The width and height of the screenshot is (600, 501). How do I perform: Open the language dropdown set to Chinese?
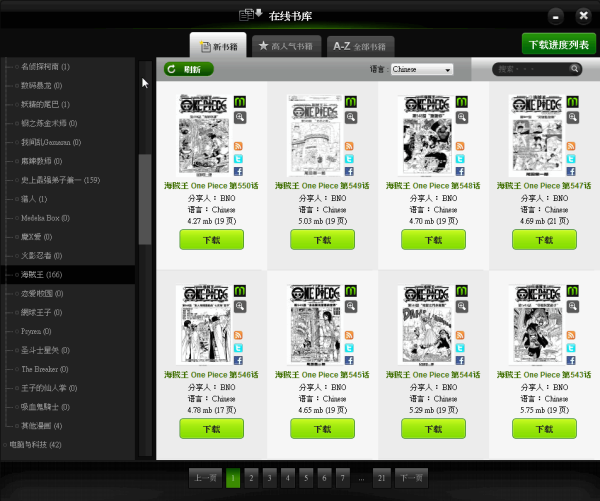pos(422,69)
